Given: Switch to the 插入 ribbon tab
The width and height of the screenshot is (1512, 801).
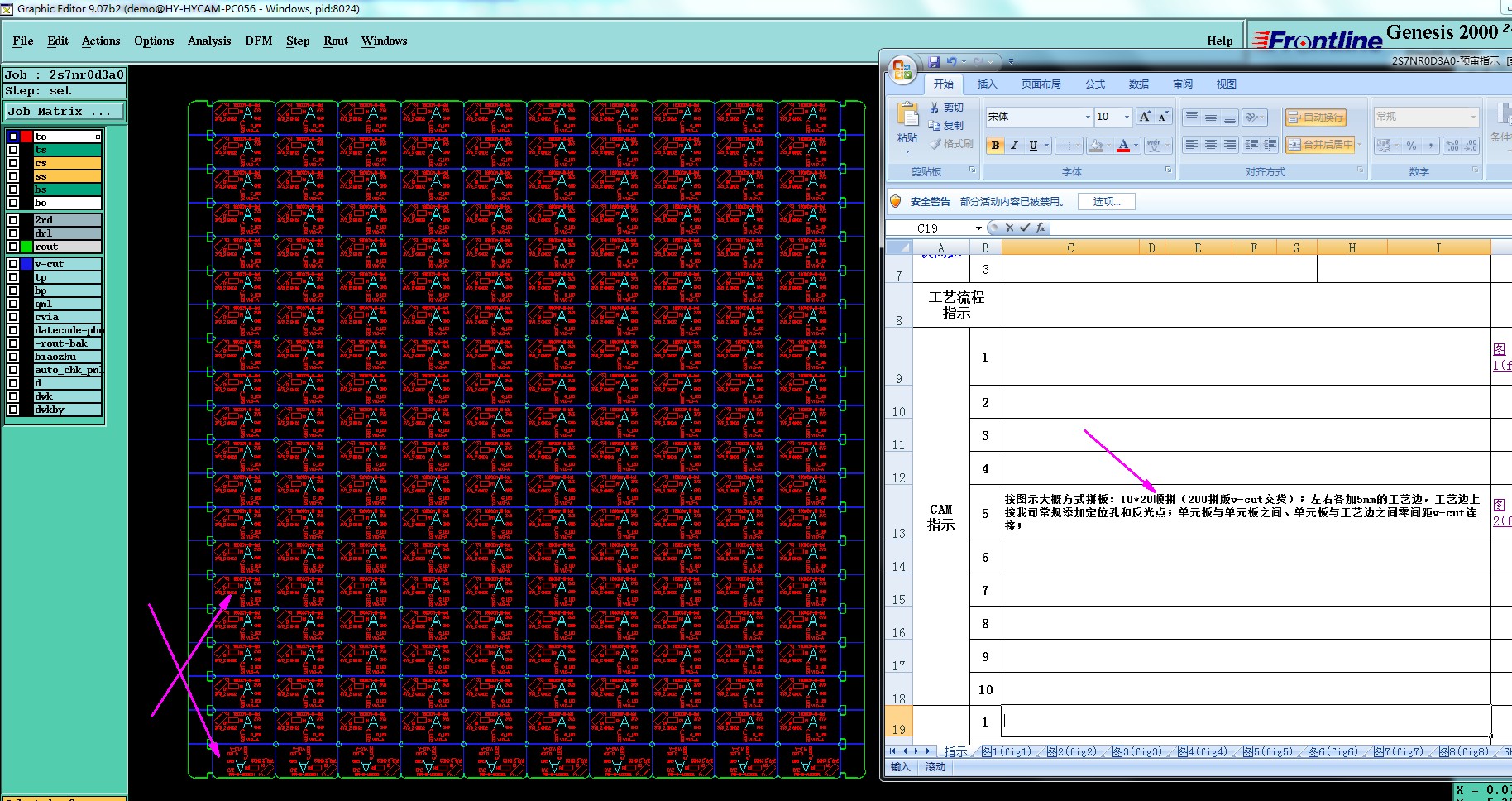Looking at the screenshot, I should coord(987,84).
